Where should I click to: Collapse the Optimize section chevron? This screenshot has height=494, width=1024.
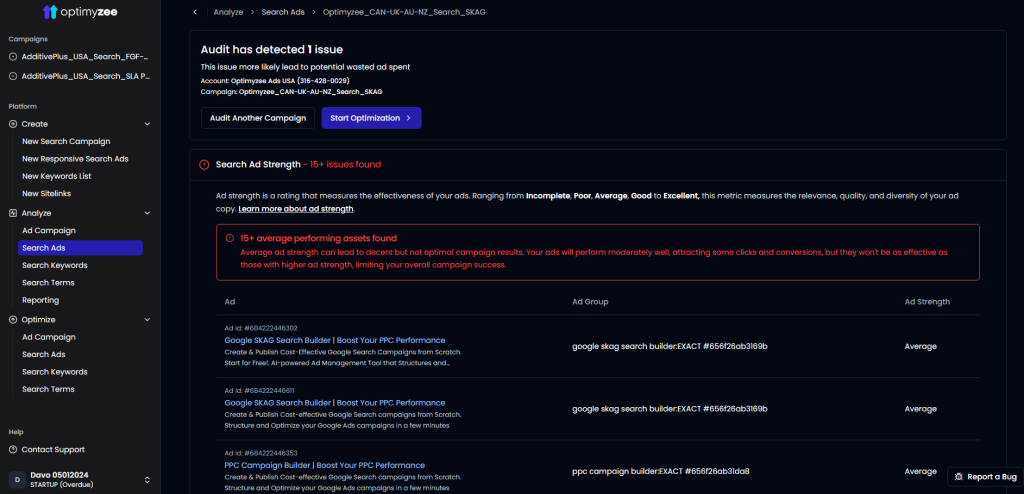point(147,320)
